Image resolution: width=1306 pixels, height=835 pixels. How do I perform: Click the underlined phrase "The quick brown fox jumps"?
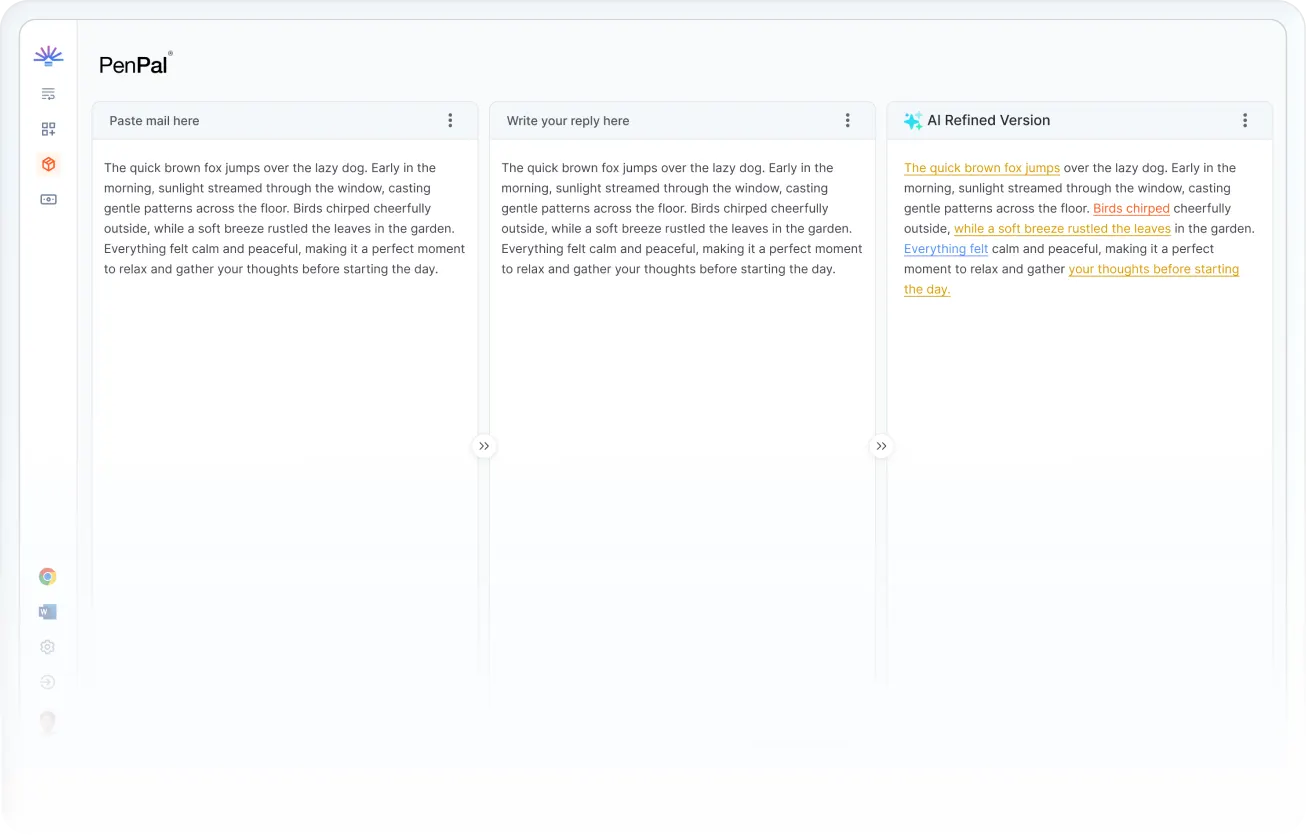[x=982, y=168]
